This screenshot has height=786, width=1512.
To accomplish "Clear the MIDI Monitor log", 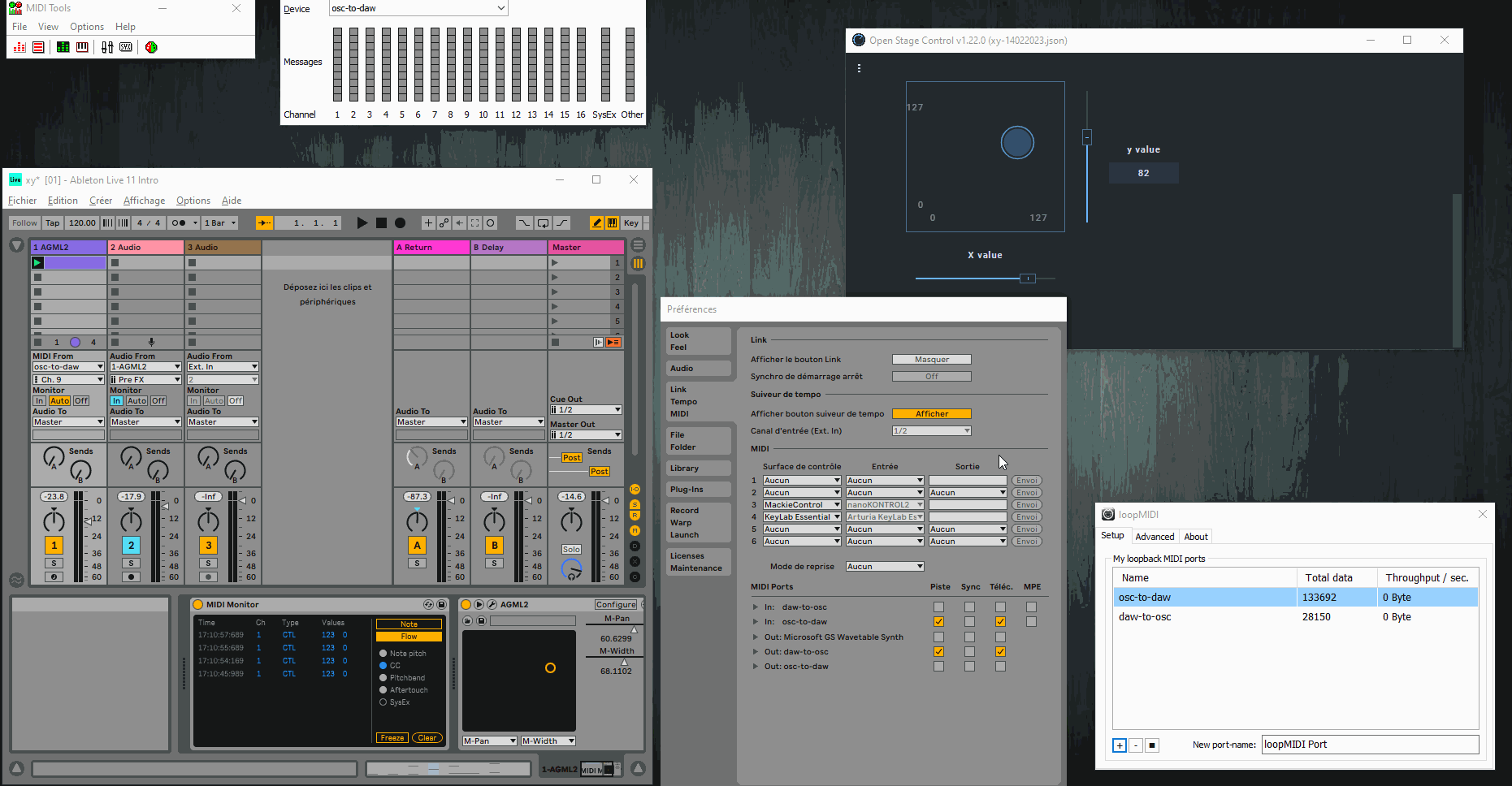I will click(x=427, y=738).
